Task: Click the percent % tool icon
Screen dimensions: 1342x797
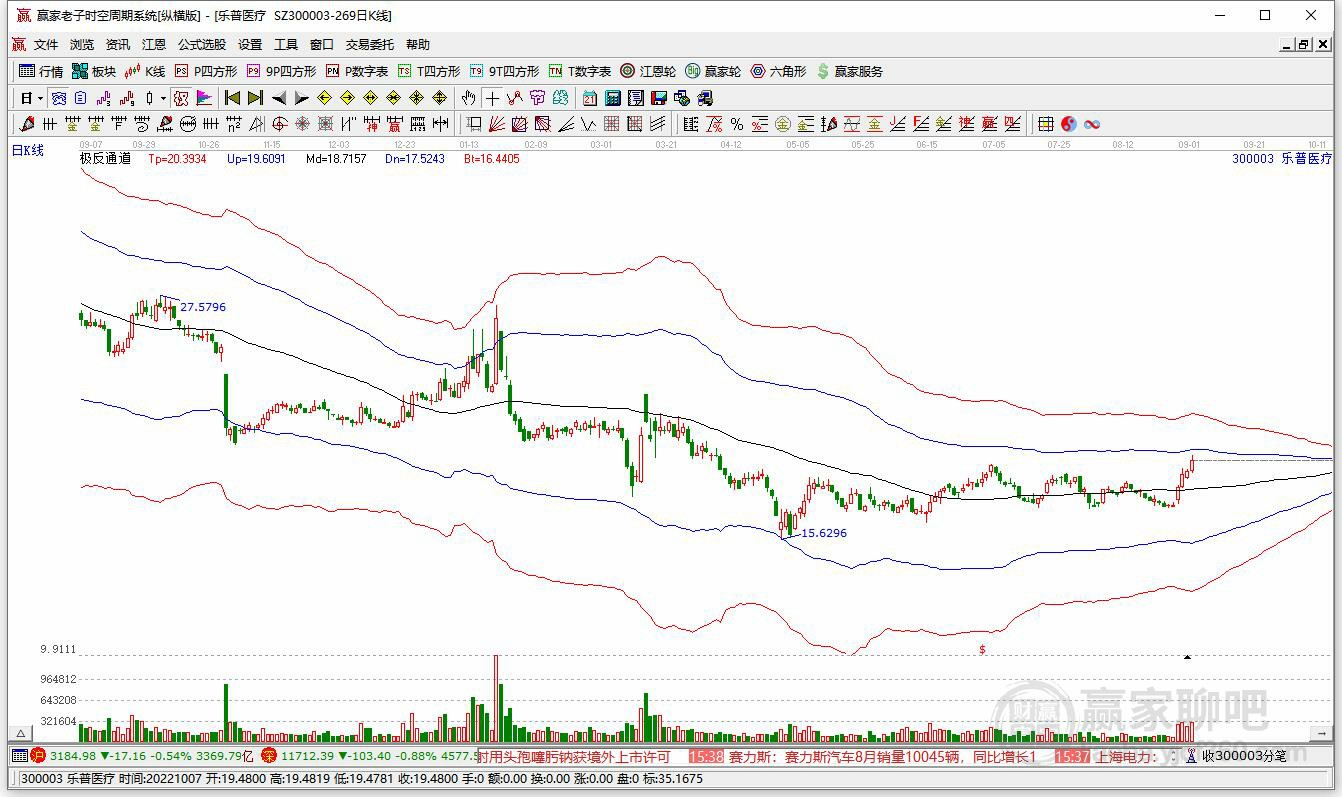Action: tap(737, 124)
